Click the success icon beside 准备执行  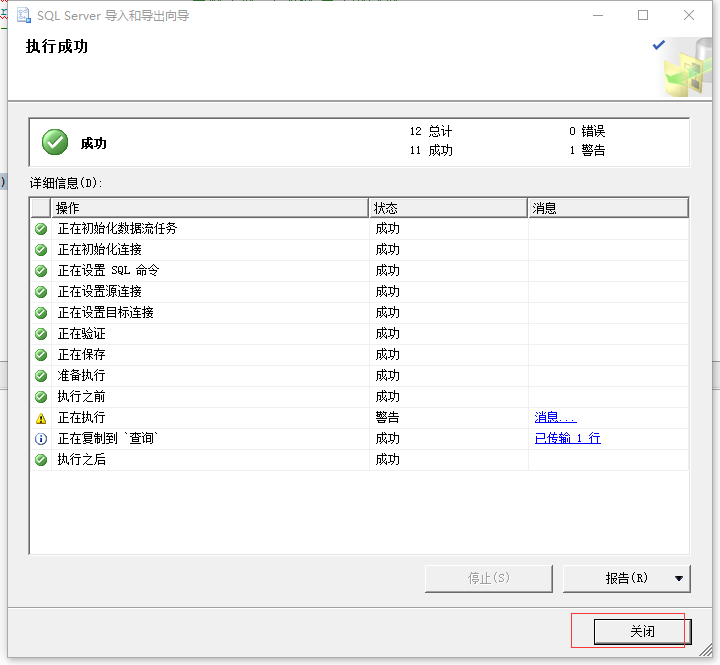[41, 376]
